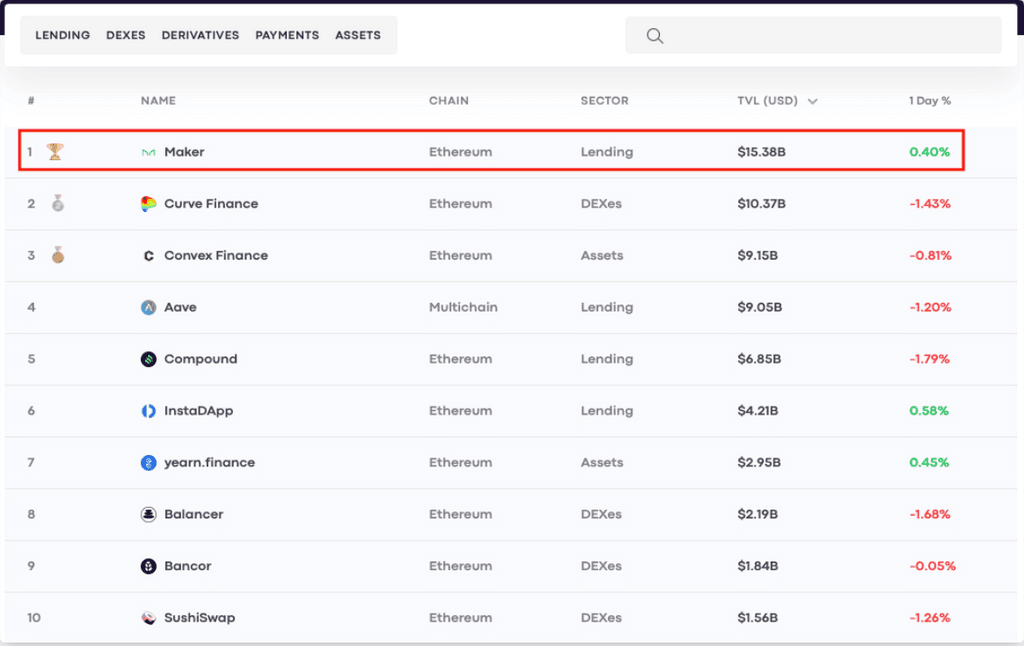Open the Convex Finance project link
The height and width of the screenshot is (646, 1024).
pos(216,255)
